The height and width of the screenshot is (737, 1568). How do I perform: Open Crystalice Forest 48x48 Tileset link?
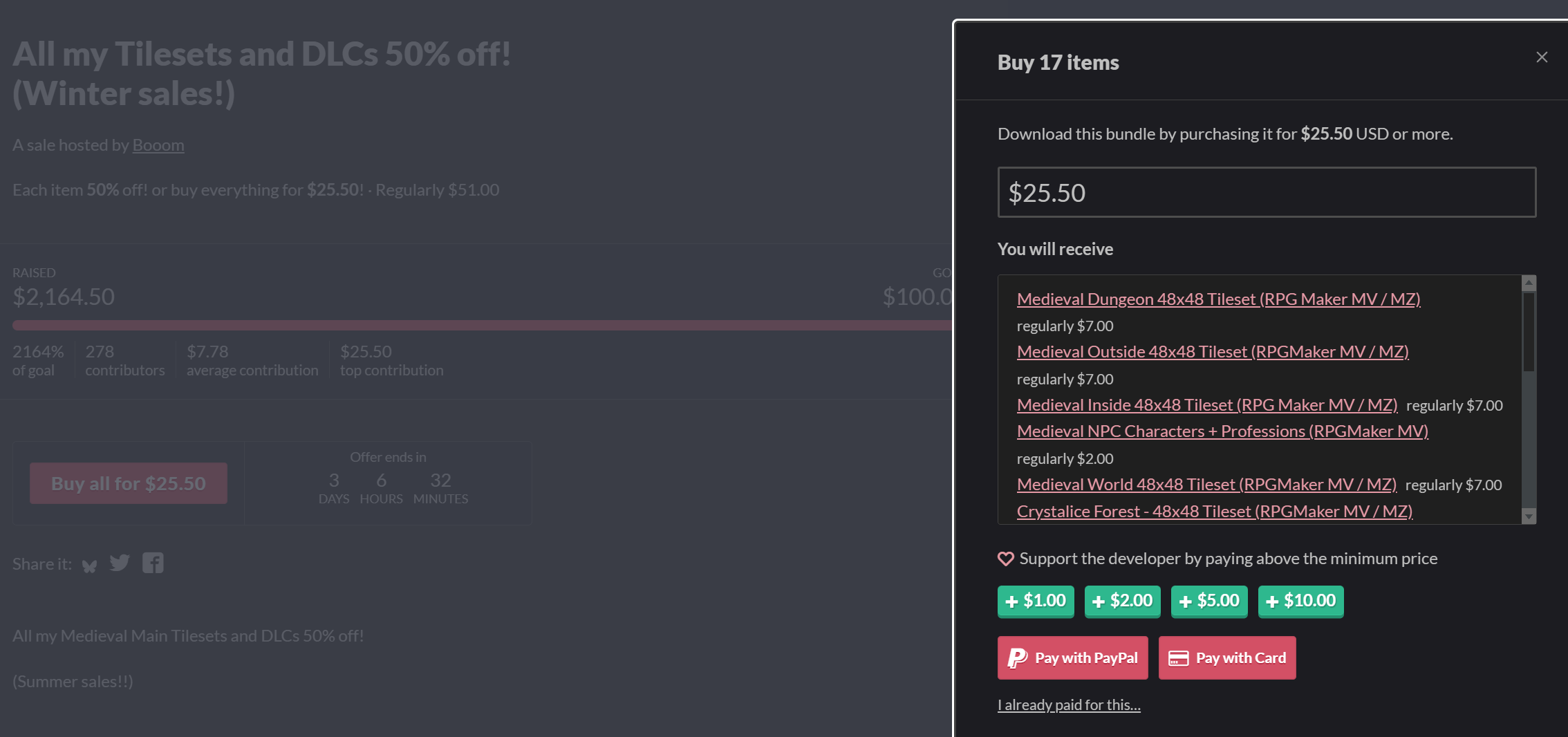1214,512
